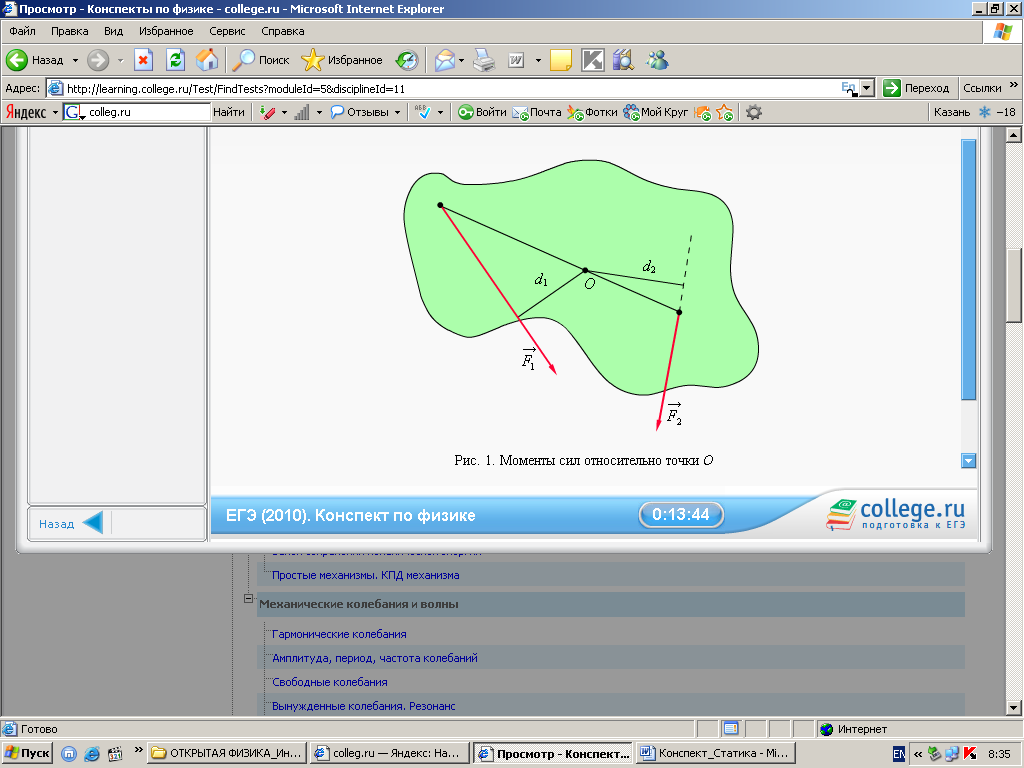Screen dimensions: 1024x768
Task: Click the EN language indicator in tray
Action: (899, 754)
